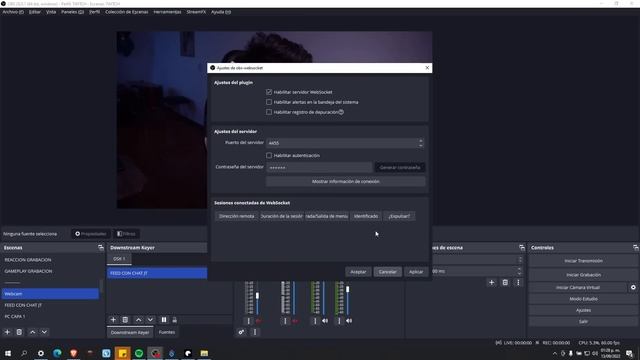
Task: Click Aceptar in websocket dialog
Action: (x=358, y=272)
